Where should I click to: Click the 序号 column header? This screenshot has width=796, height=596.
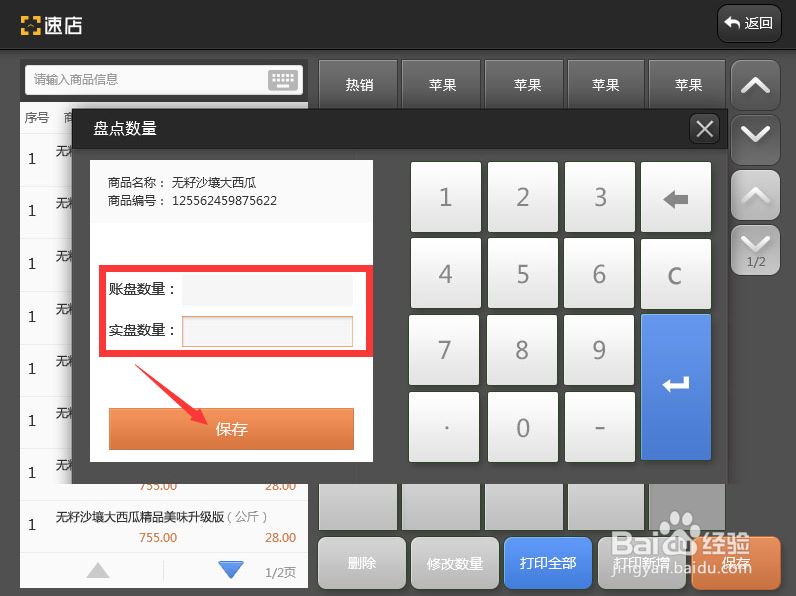(x=37, y=118)
